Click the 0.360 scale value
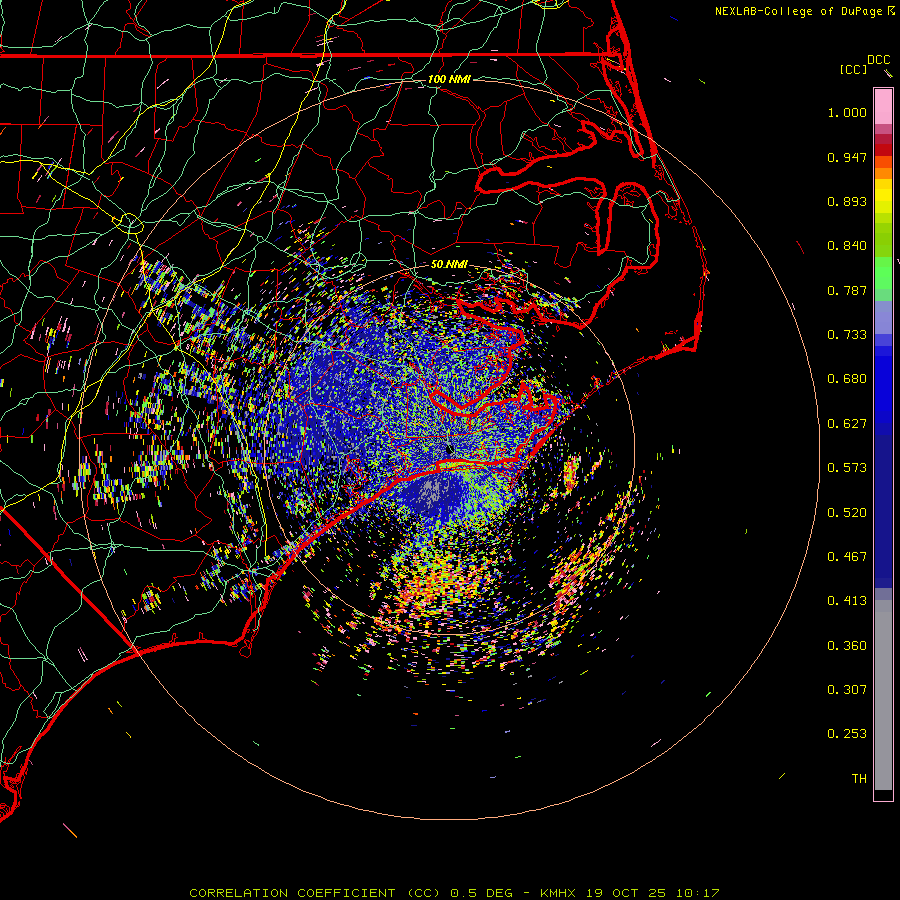The height and width of the screenshot is (900, 900). pyautogui.click(x=847, y=646)
